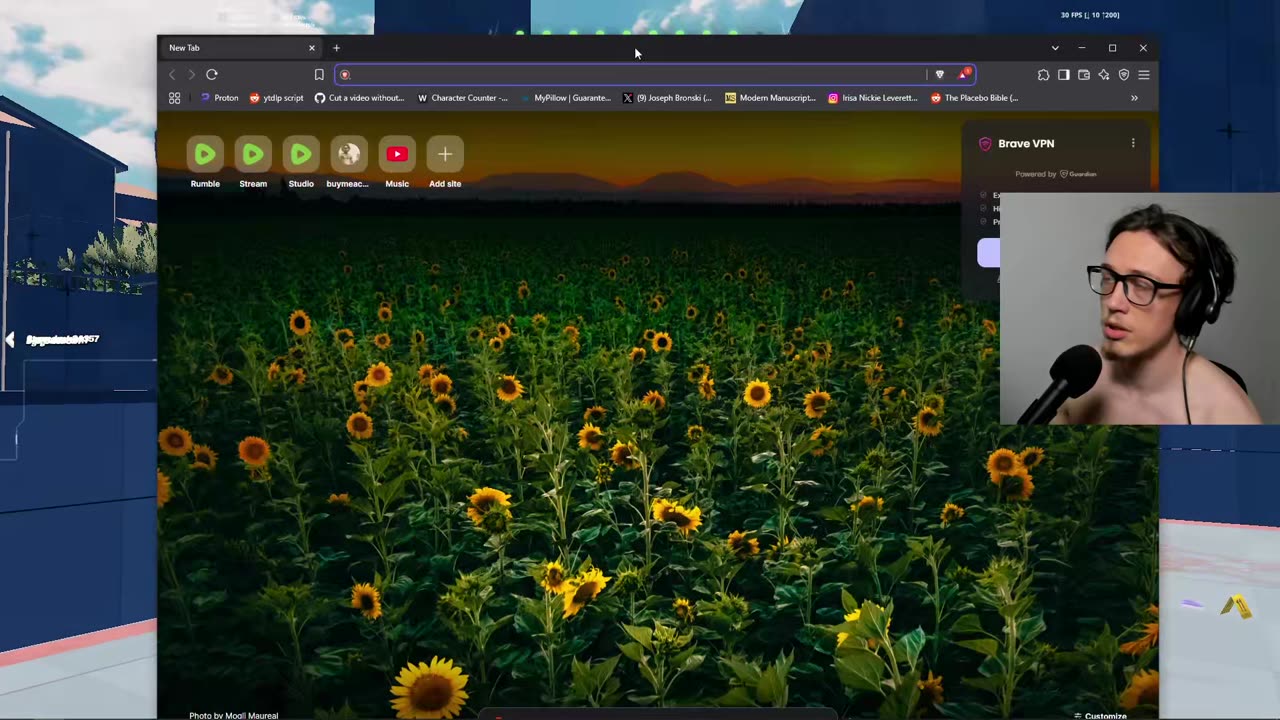The image size is (1280, 720).
Task: Toggle the browser sidebar panel icon
Action: coord(1063,74)
